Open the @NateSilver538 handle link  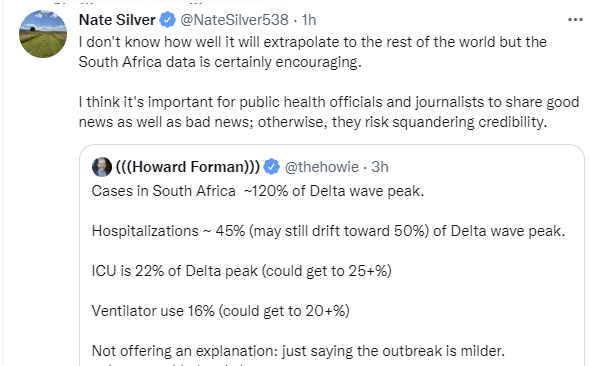coord(234,20)
